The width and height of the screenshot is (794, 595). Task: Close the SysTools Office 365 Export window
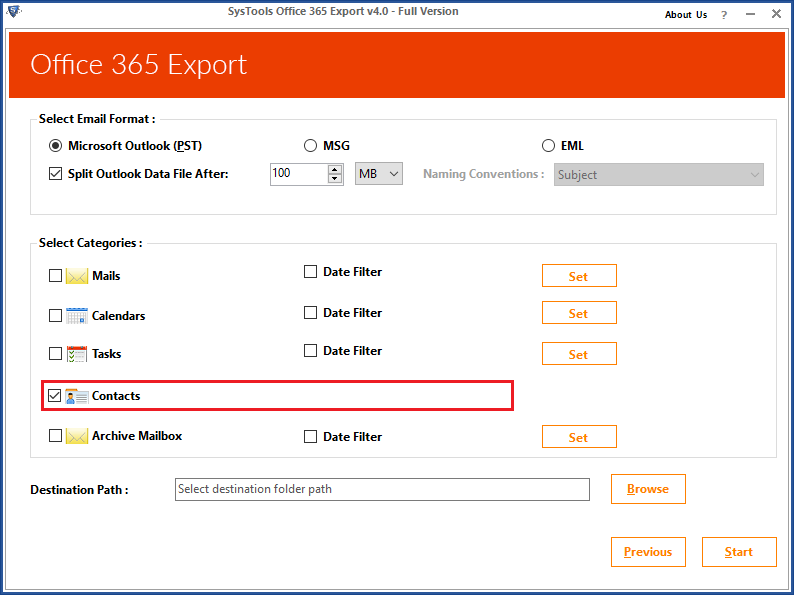click(x=776, y=14)
